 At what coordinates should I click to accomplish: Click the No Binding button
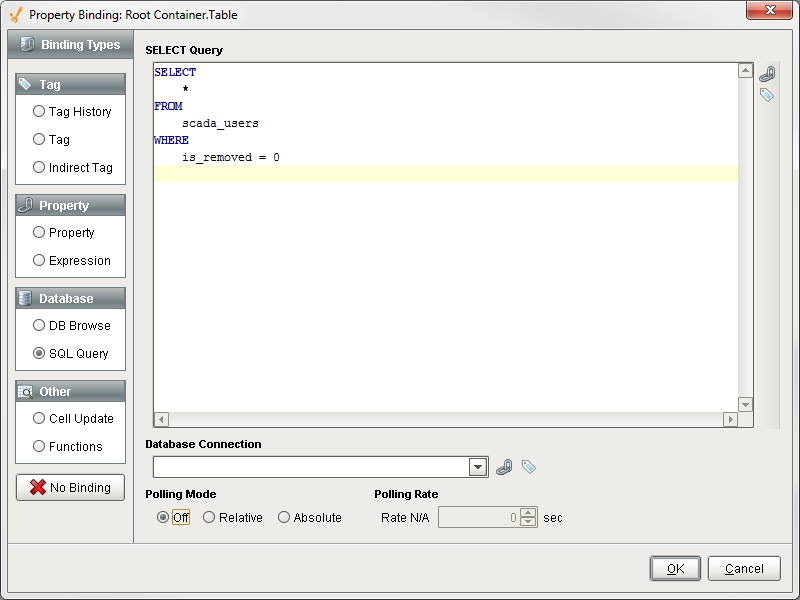click(x=69, y=487)
